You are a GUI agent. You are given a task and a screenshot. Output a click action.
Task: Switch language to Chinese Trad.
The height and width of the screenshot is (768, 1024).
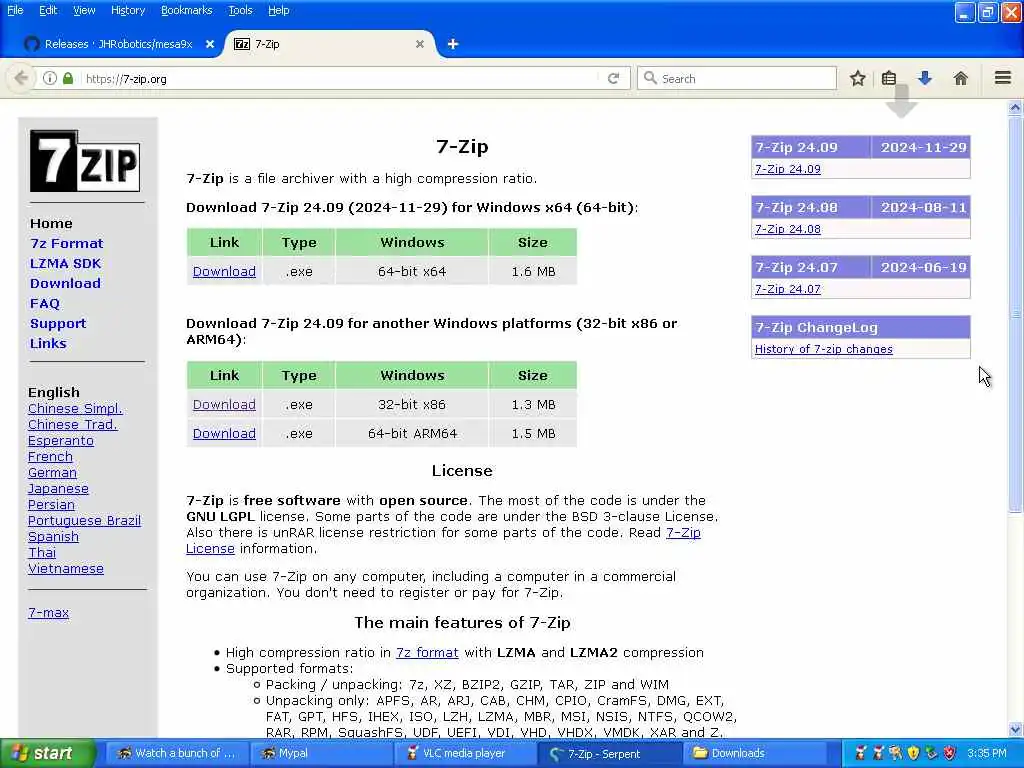(x=72, y=424)
